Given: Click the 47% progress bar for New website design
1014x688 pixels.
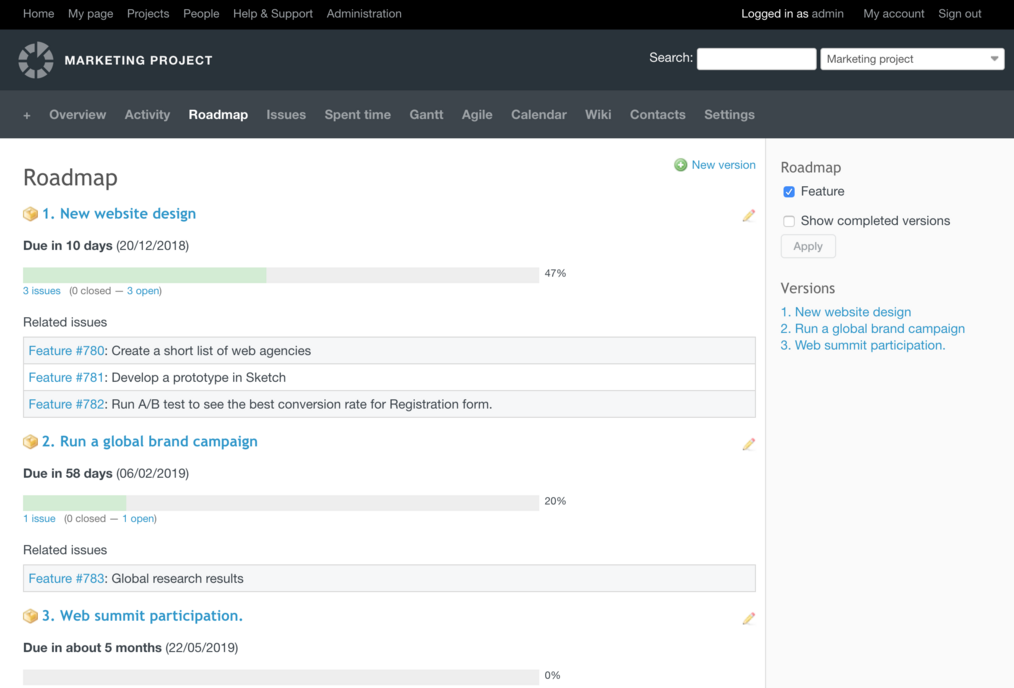Looking at the screenshot, I should (x=281, y=275).
